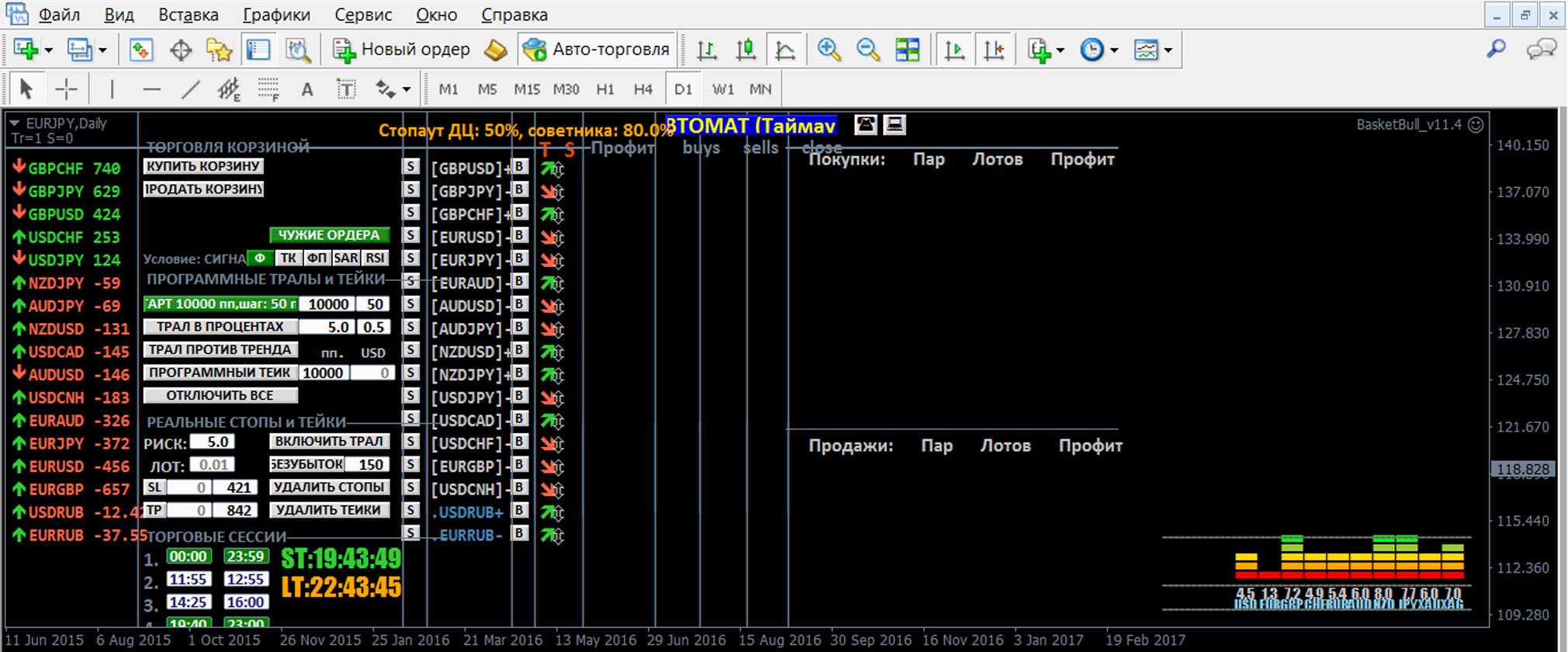Image resolution: width=1568 pixels, height=652 pixels.
Task: Open the periodicity clock dropdown arrow
Action: (1114, 50)
